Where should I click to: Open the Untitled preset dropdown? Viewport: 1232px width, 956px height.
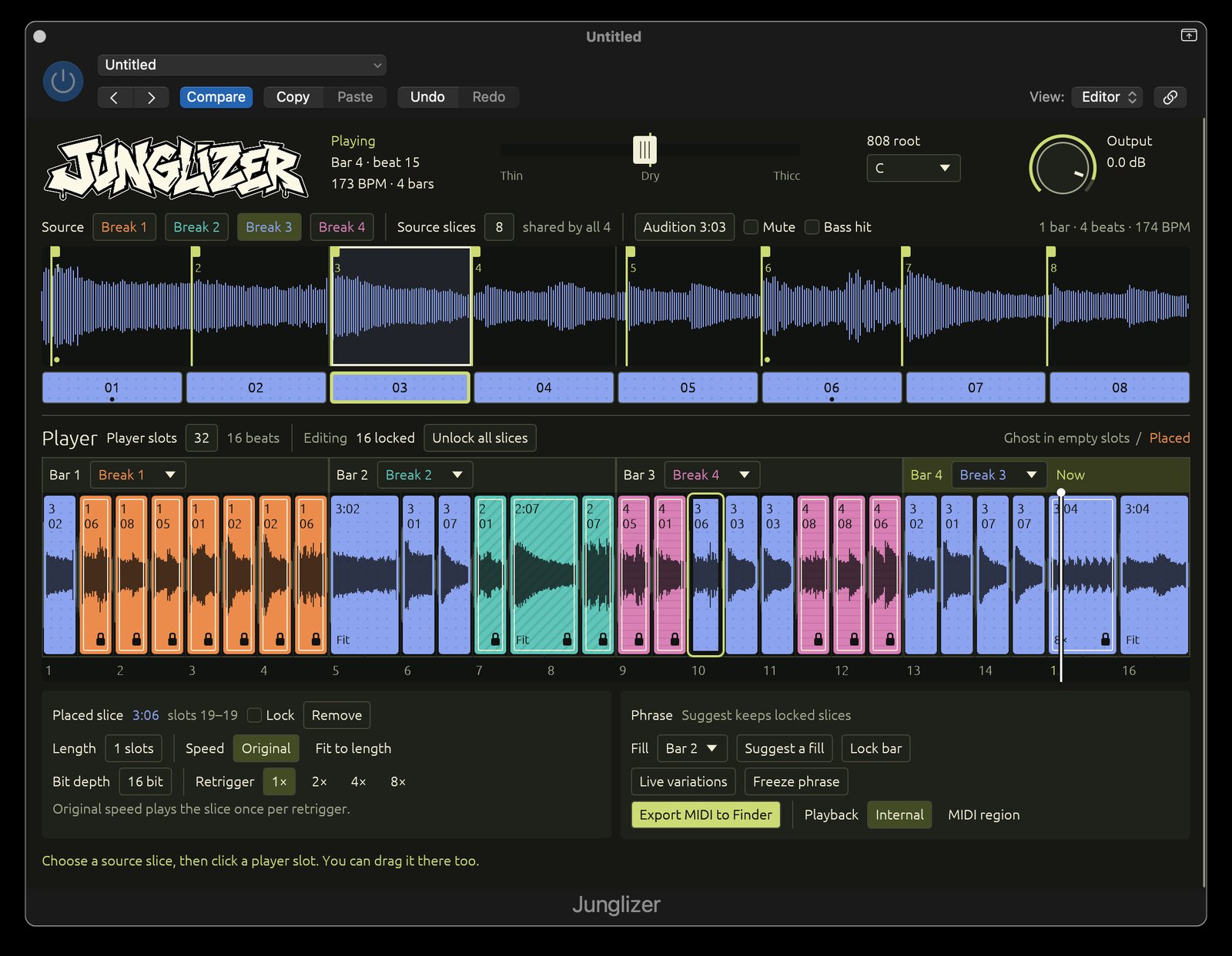[x=242, y=65]
